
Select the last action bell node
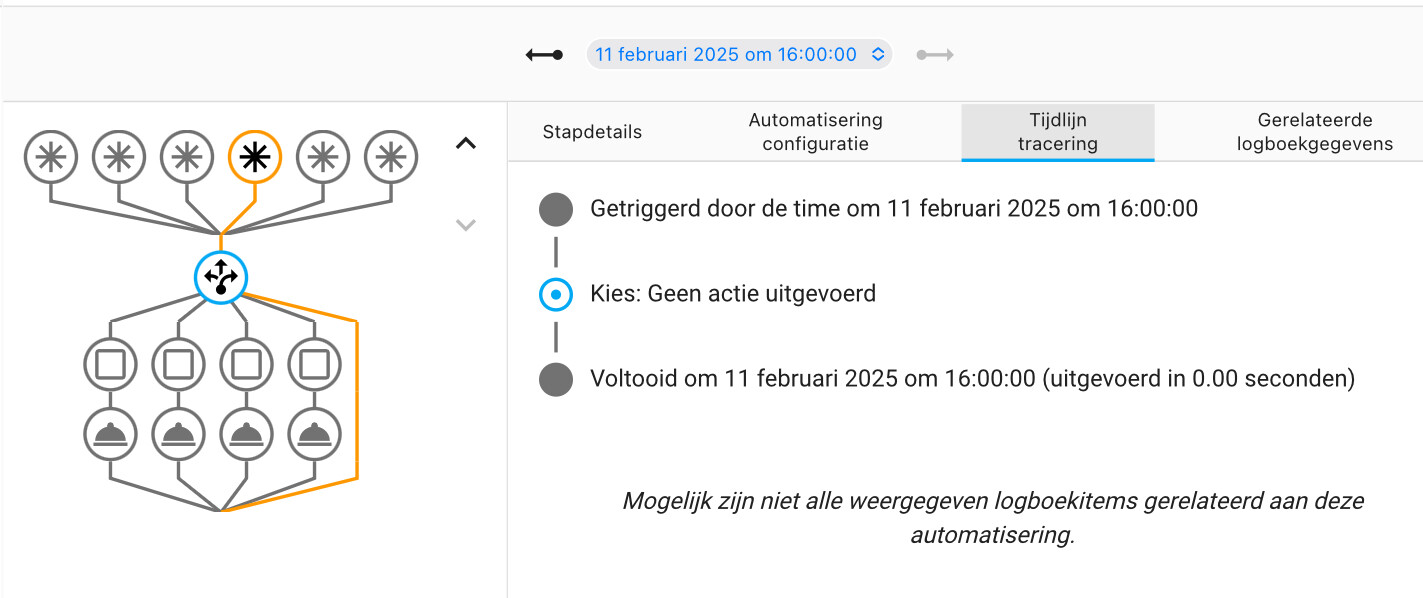click(314, 434)
